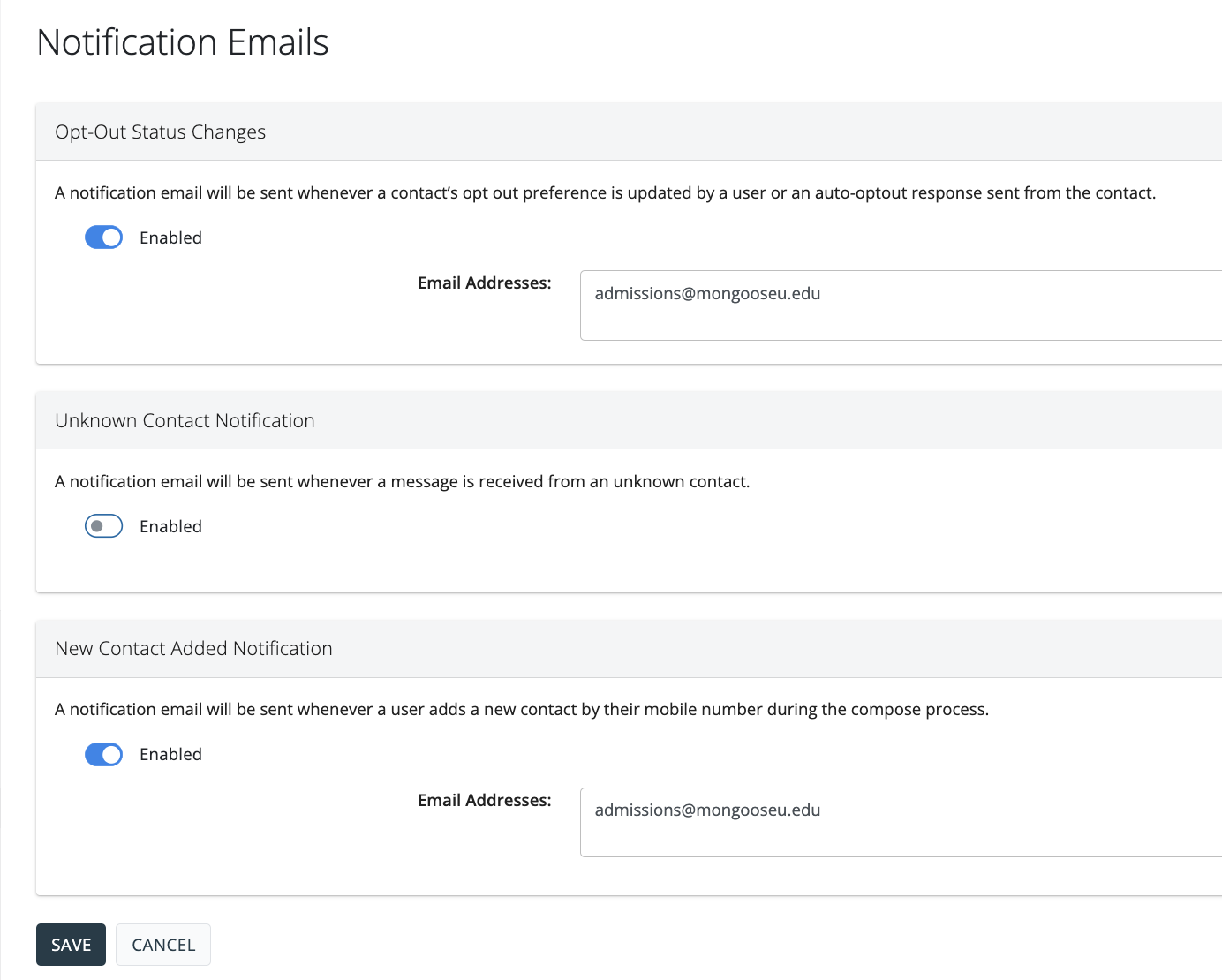Click Email Addresses label in Opt-Out section

[x=484, y=283]
